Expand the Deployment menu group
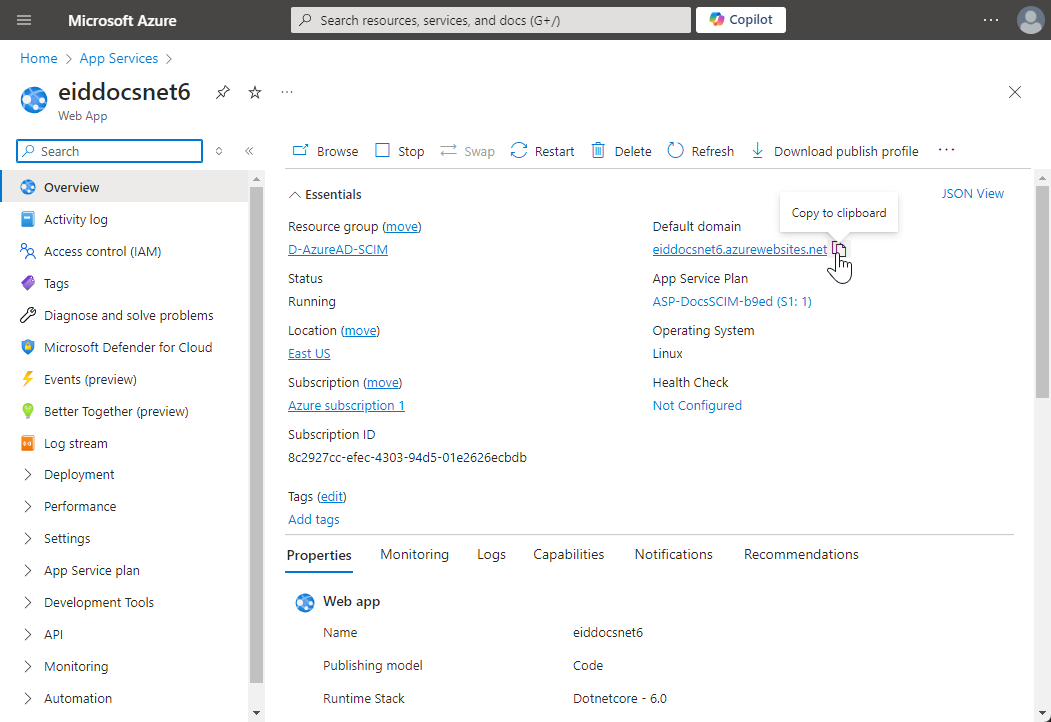 [79, 475]
